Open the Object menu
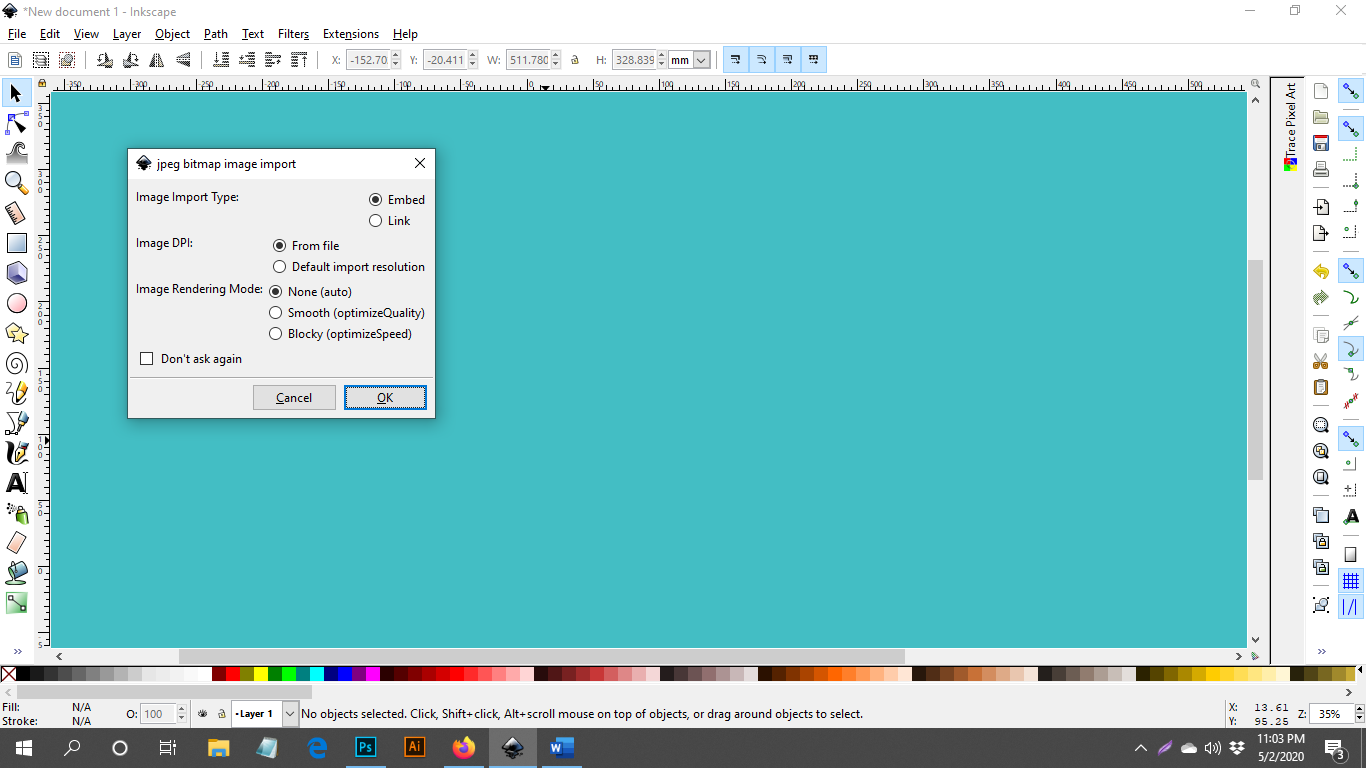The width and height of the screenshot is (1366, 768). pyautogui.click(x=172, y=34)
